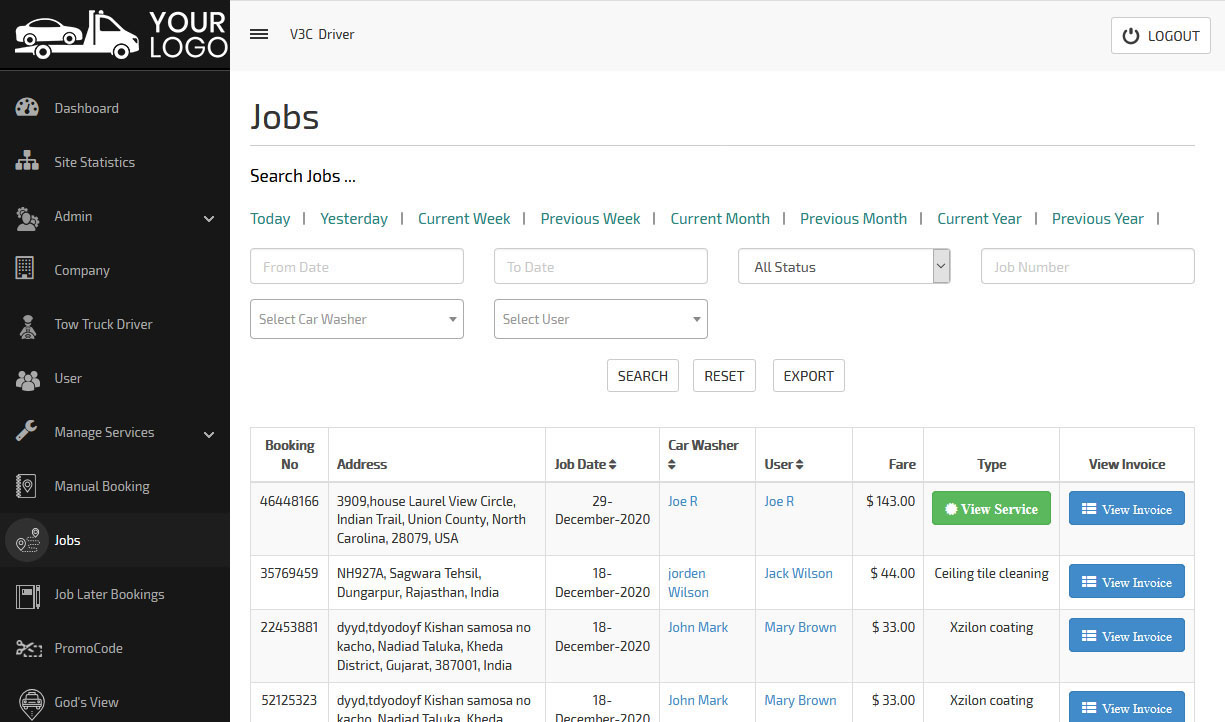This screenshot has width=1225, height=722.
Task: Sort table by Job Date arrows
Action: pos(612,464)
